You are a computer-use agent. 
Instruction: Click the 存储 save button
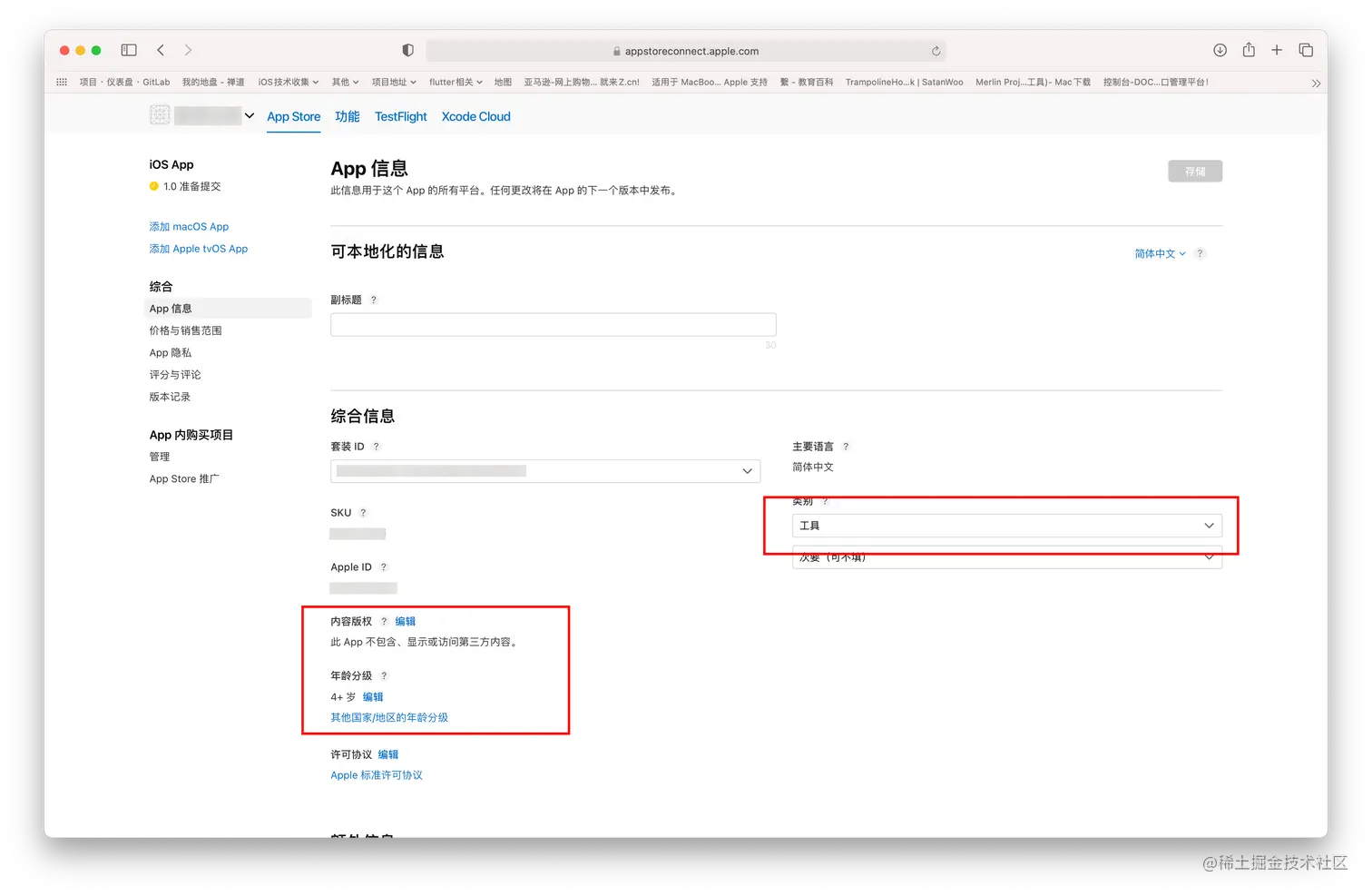pos(1195,171)
